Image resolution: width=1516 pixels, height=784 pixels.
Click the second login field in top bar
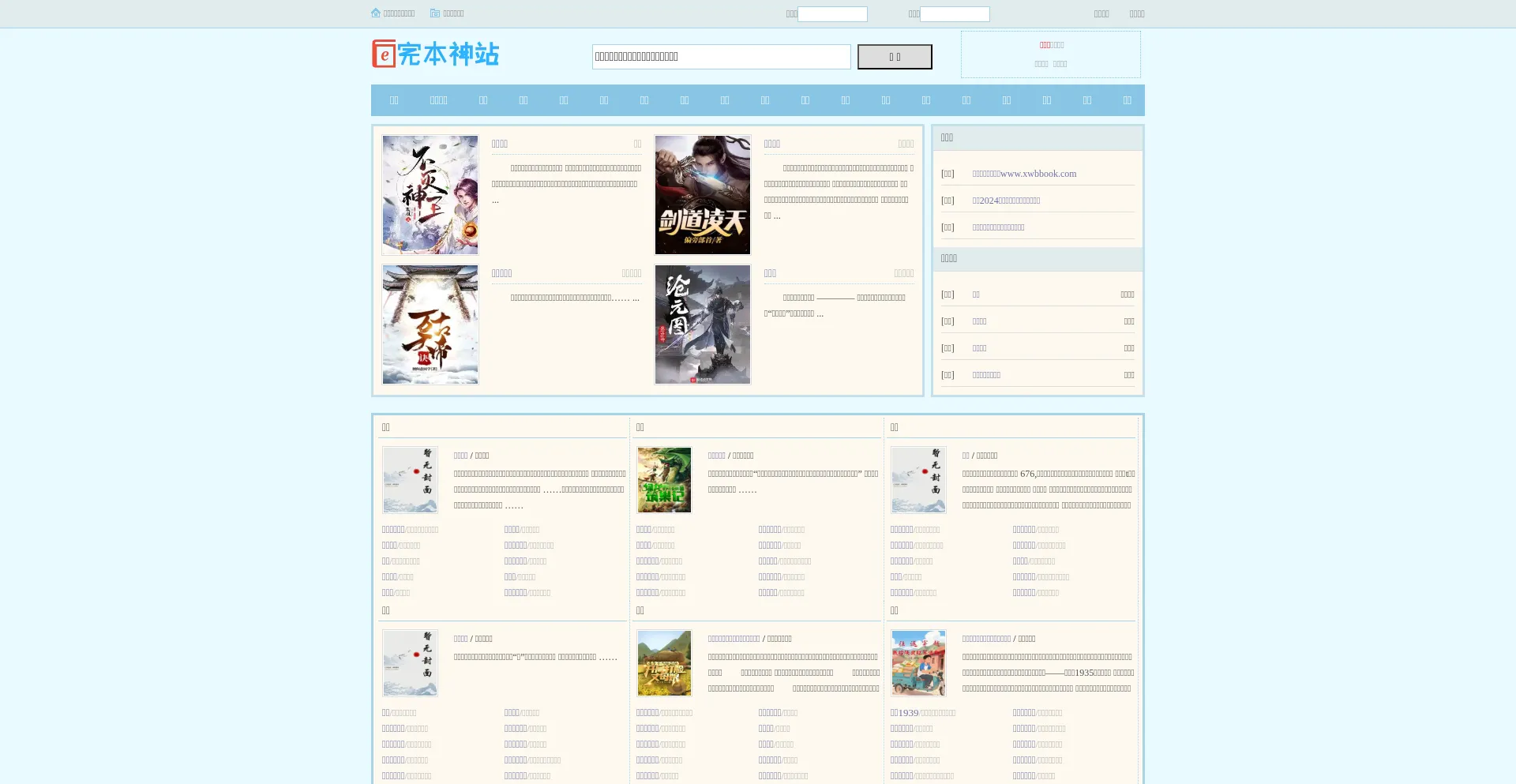955,14
